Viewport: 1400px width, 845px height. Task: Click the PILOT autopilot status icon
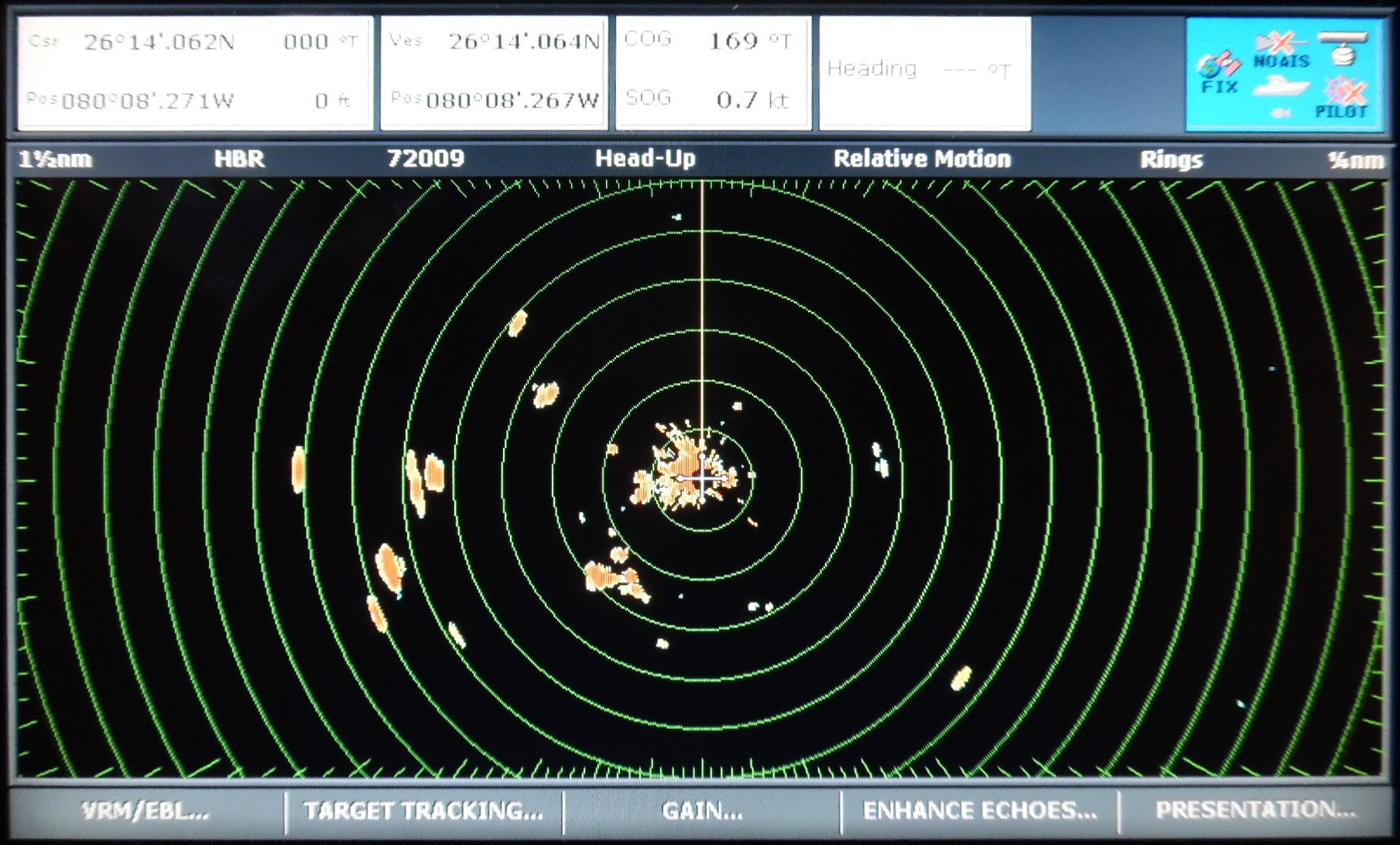coord(1342,97)
